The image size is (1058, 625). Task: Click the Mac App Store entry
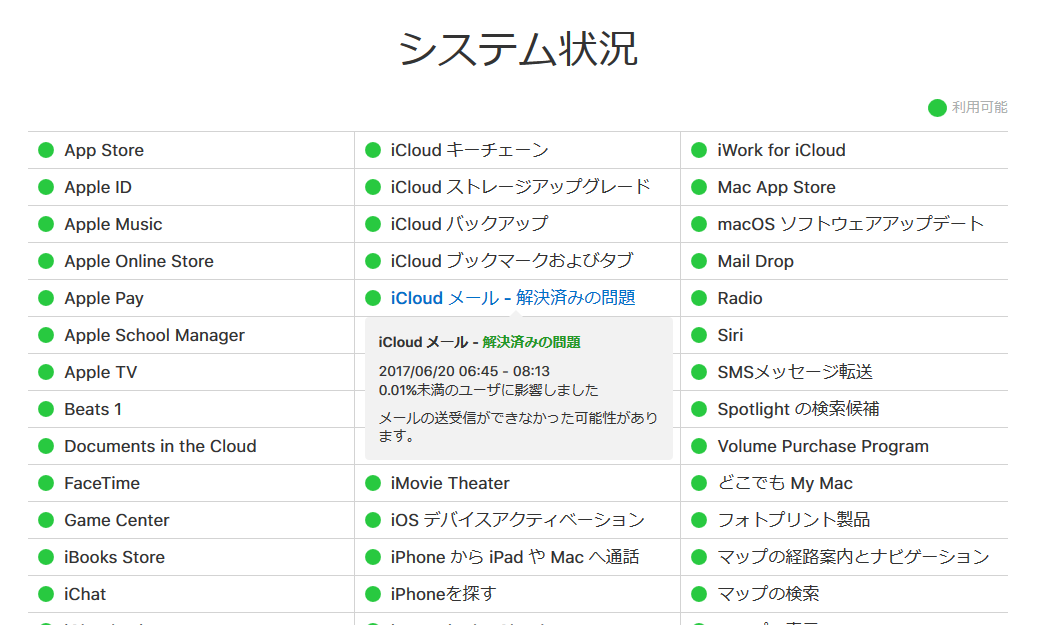click(776, 187)
